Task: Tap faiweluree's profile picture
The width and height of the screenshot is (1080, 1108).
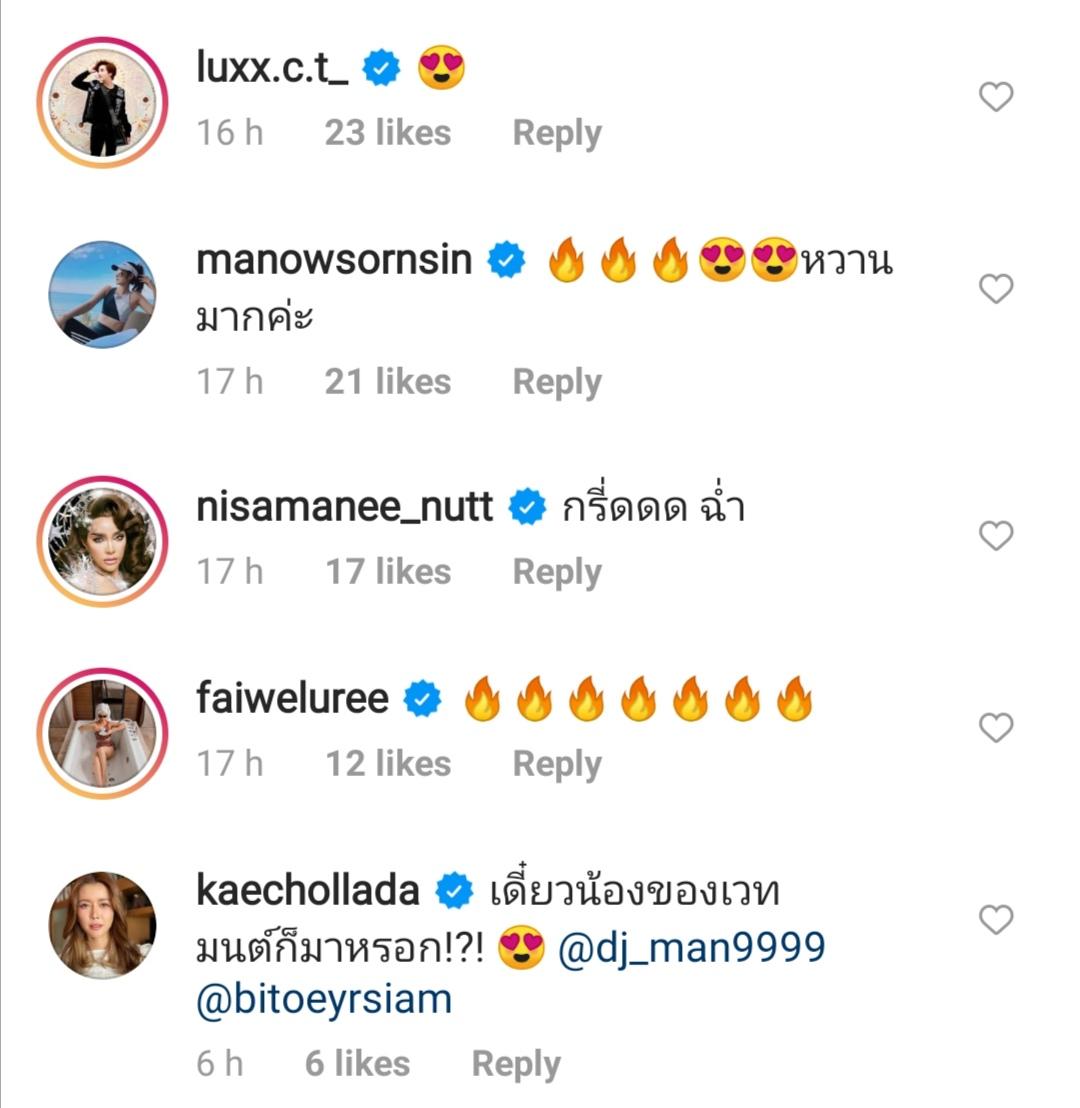Action: coord(102,733)
